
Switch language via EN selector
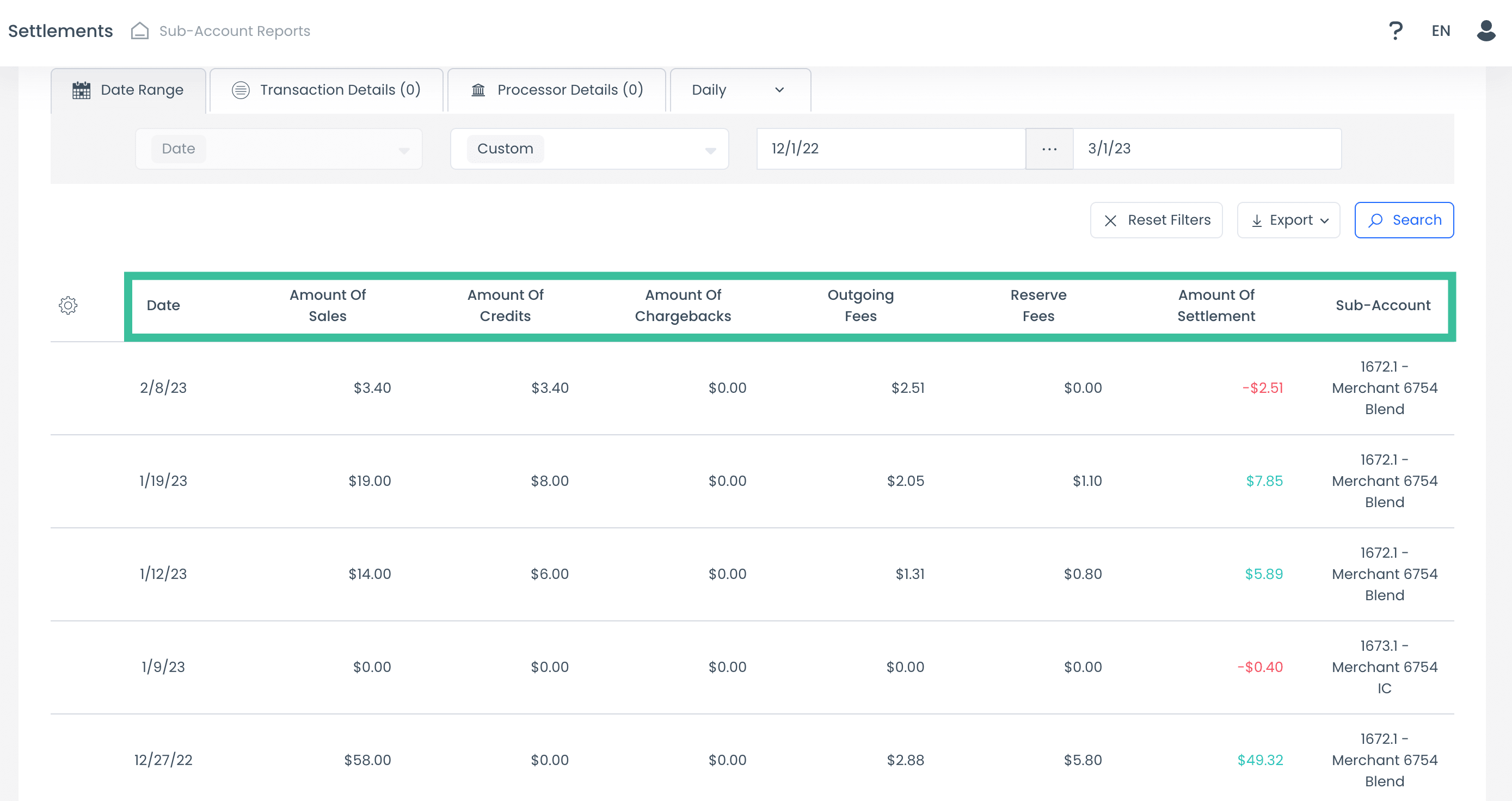(x=1440, y=30)
